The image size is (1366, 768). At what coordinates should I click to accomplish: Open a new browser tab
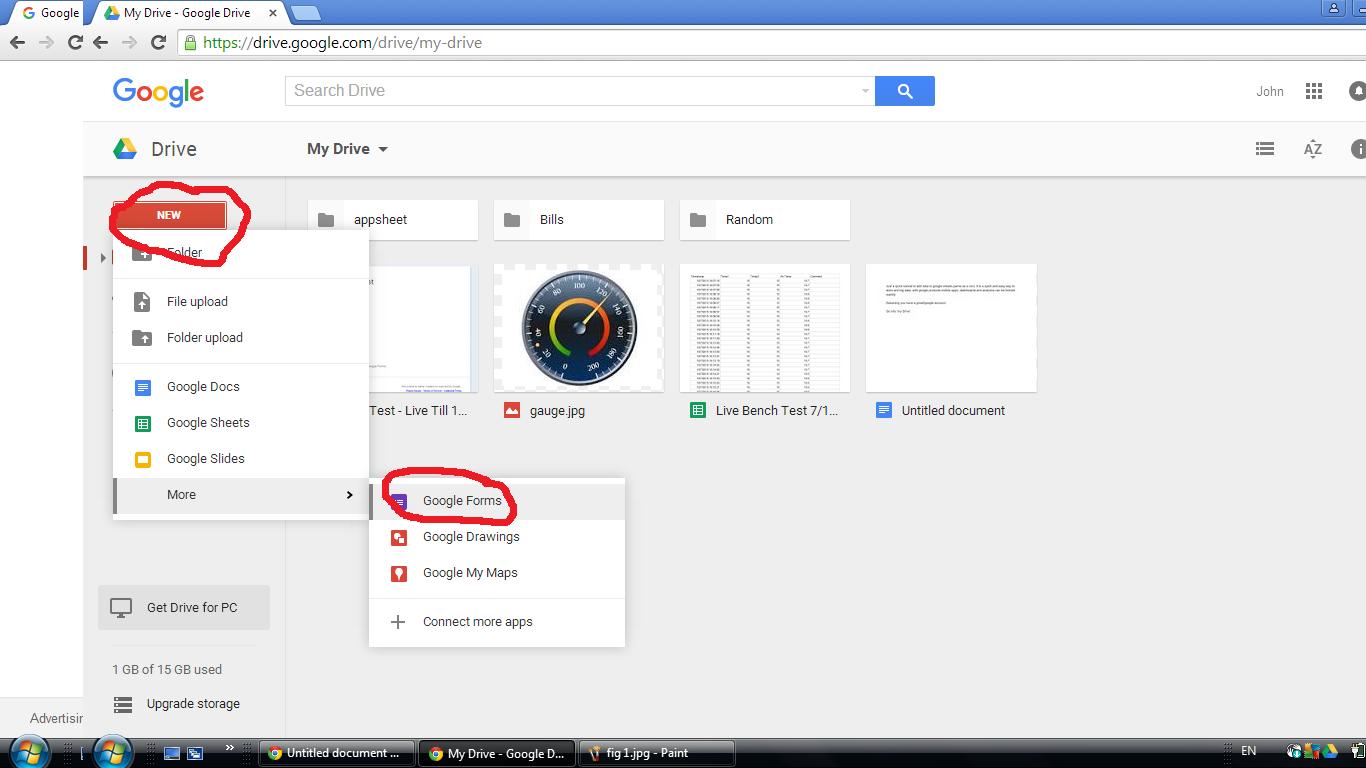(305, 13)
